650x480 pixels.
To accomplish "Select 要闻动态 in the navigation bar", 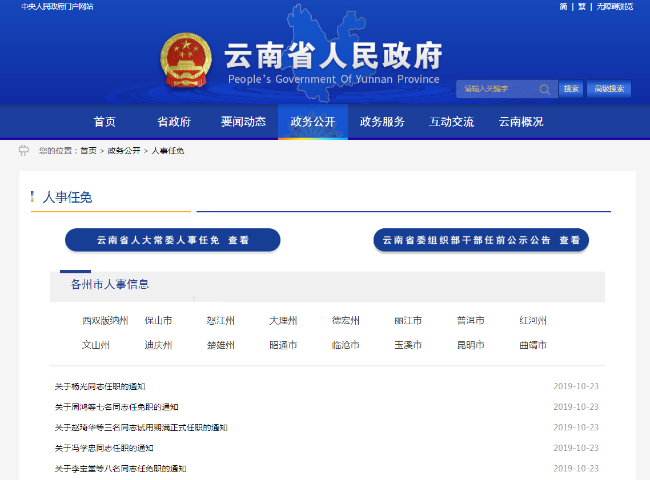I will click(x=243, y=122).
